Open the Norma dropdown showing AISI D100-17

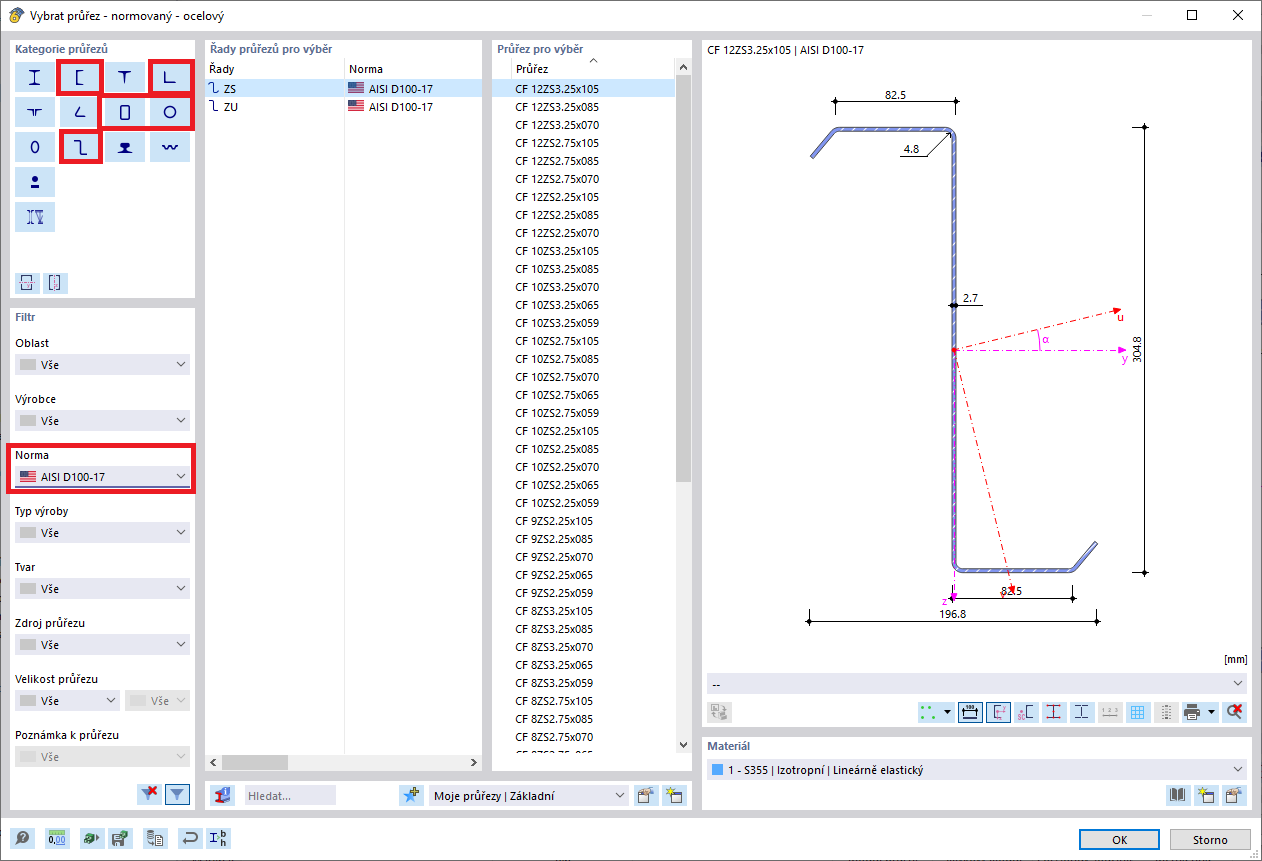tap(100, 476)
